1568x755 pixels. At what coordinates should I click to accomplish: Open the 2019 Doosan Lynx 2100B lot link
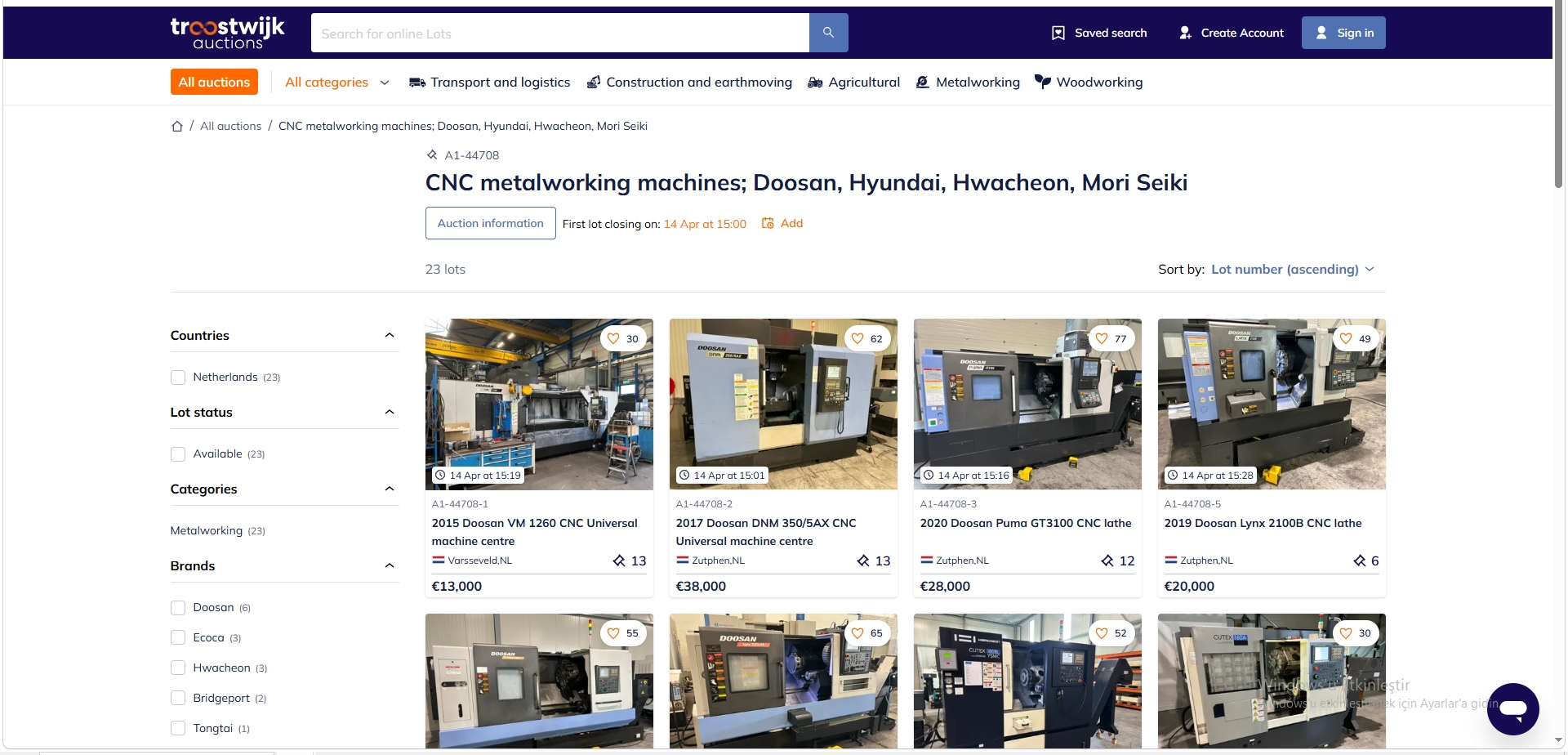click(x=1263, y=523)
